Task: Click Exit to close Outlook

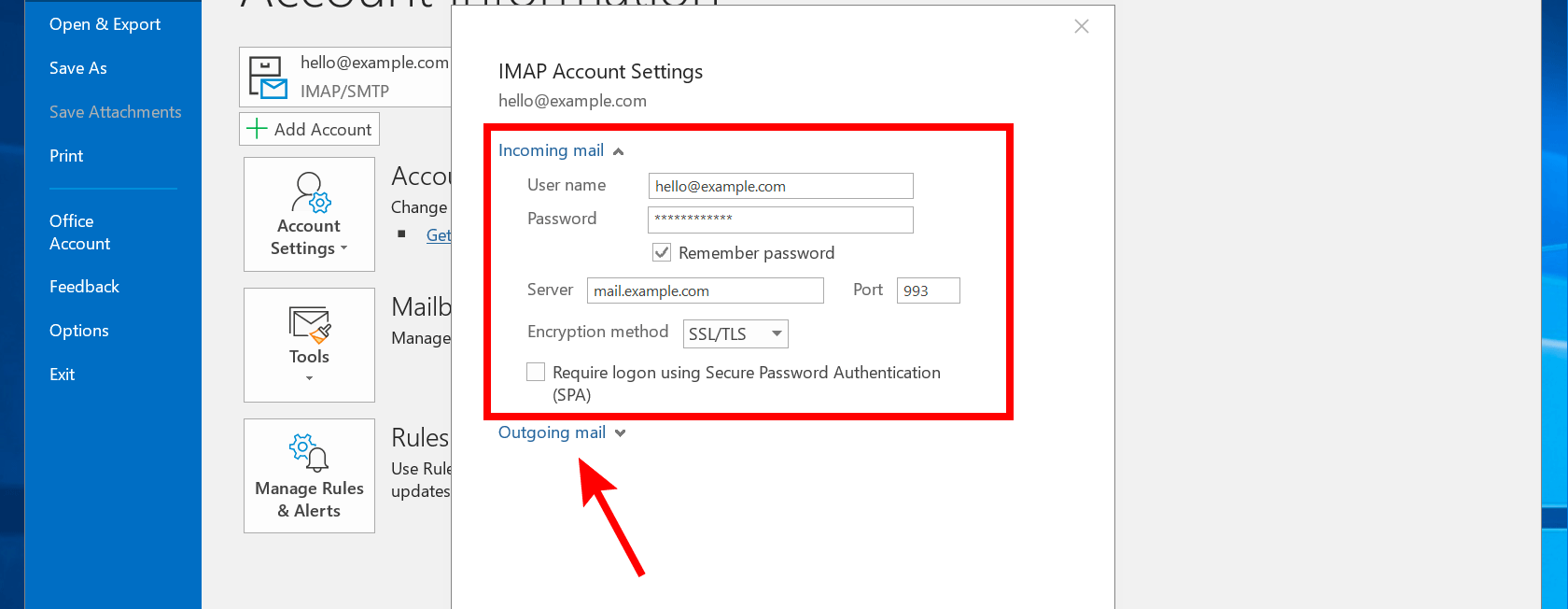Action: click(x=62, y=374)
